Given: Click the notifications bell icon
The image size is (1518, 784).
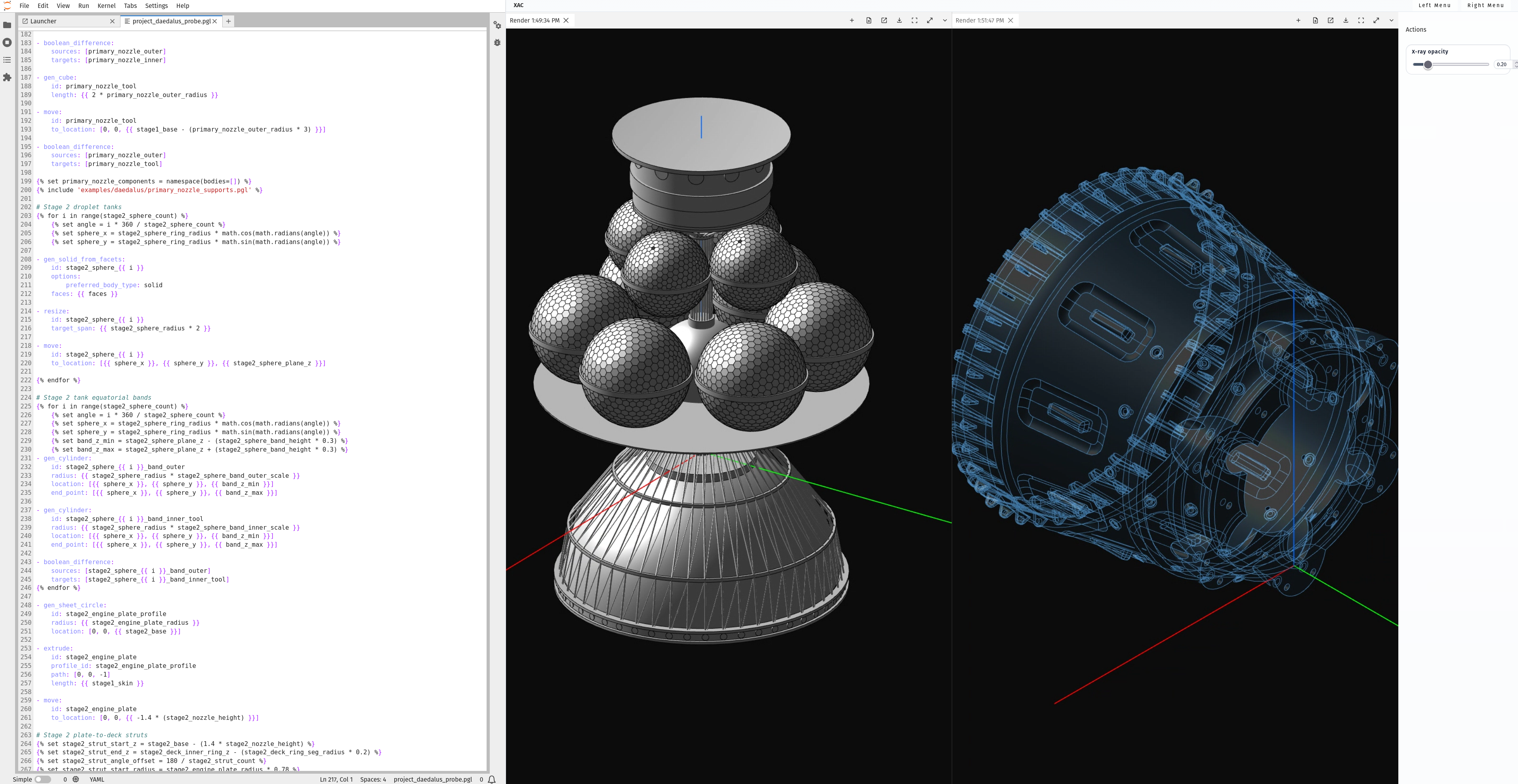Looking at the screenshot, I should point(491,779).
